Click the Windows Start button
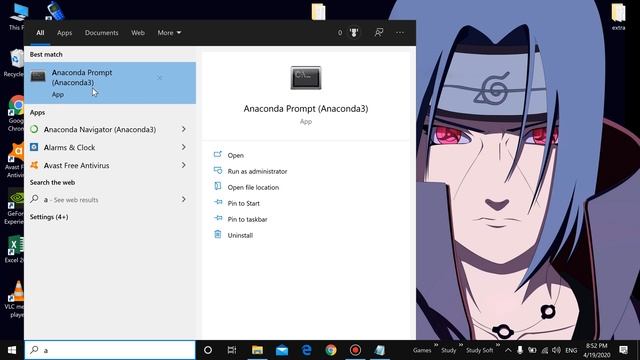Viewport: 640px width, 360px height. pos(12,350)
